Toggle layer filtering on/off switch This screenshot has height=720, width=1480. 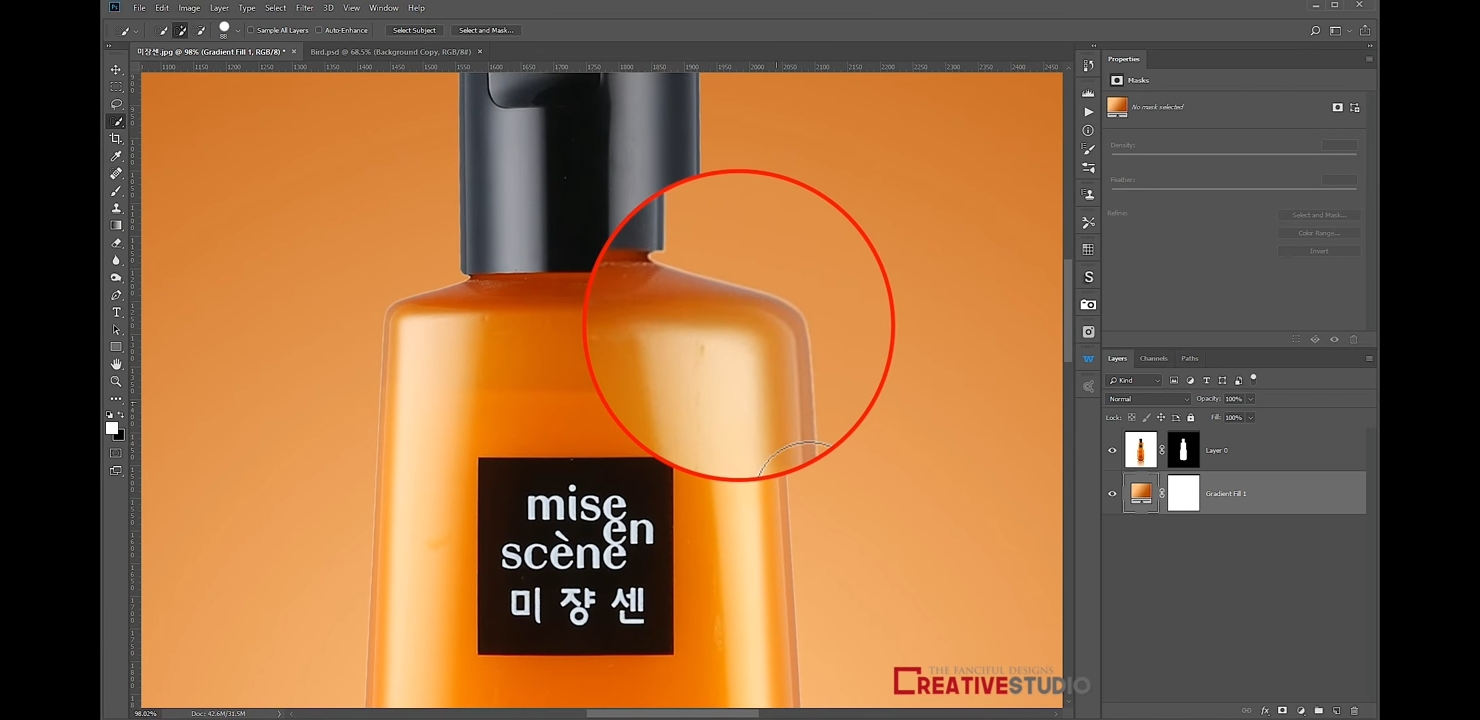pyautogui.click(x=1253, y=379)
